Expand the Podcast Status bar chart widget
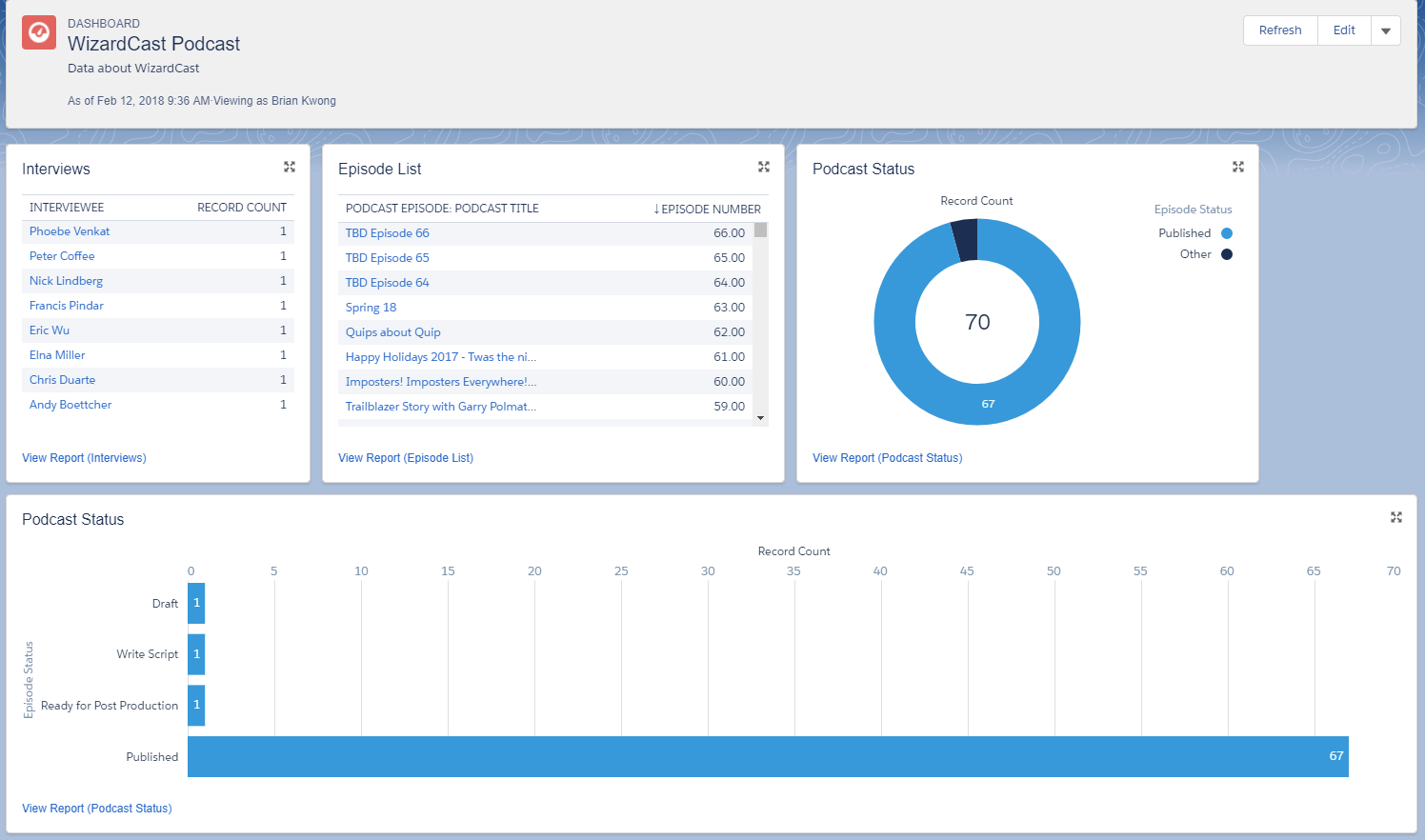This screenshot has height=840, width=1425. click(1396, 517)
